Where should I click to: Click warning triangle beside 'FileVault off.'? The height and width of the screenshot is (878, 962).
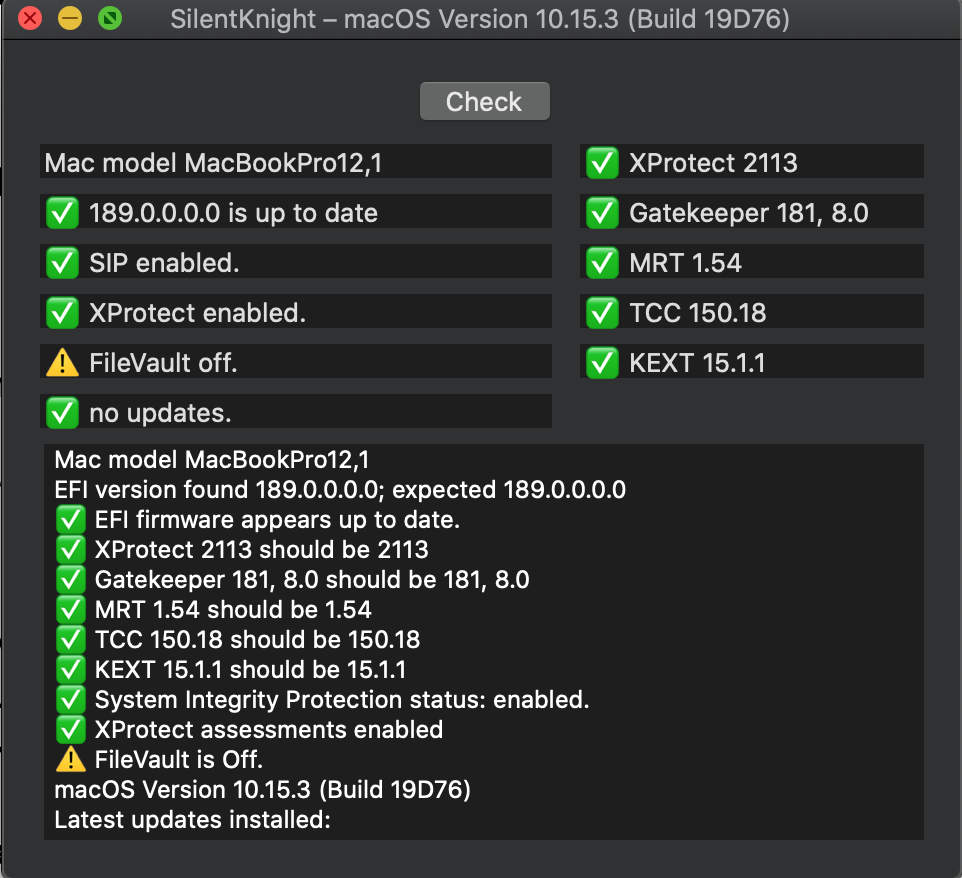click(63, 363)
